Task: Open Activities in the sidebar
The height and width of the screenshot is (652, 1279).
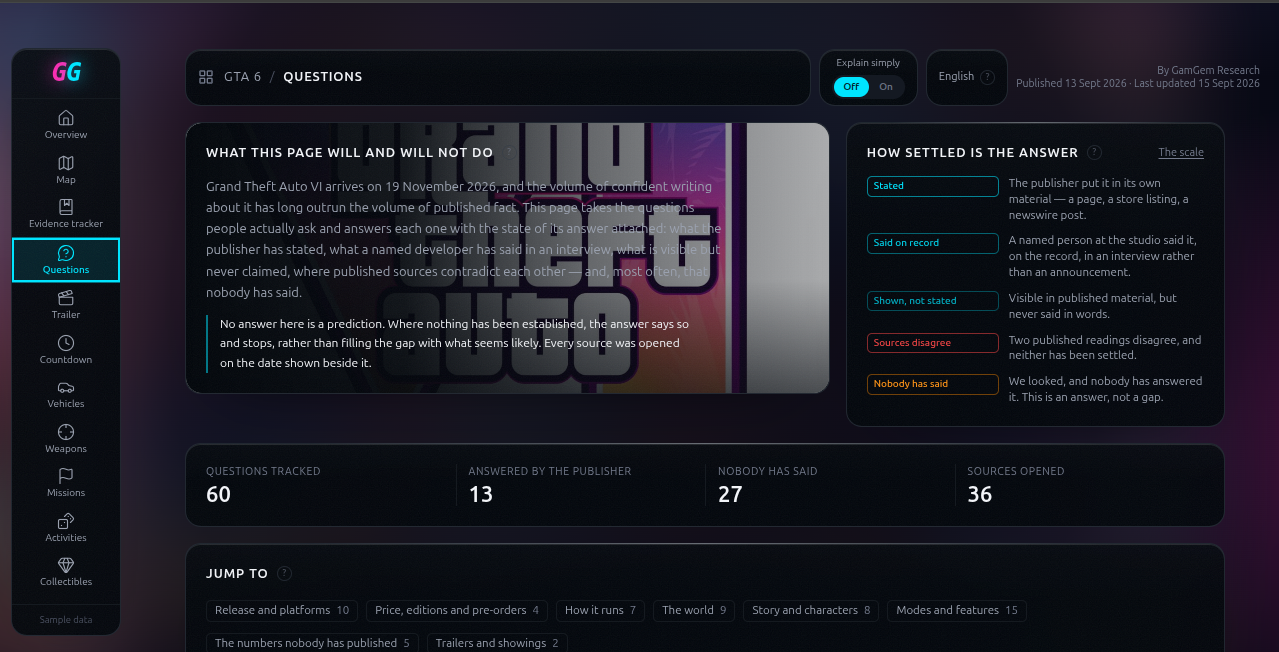Action: (x=66, y=528)
